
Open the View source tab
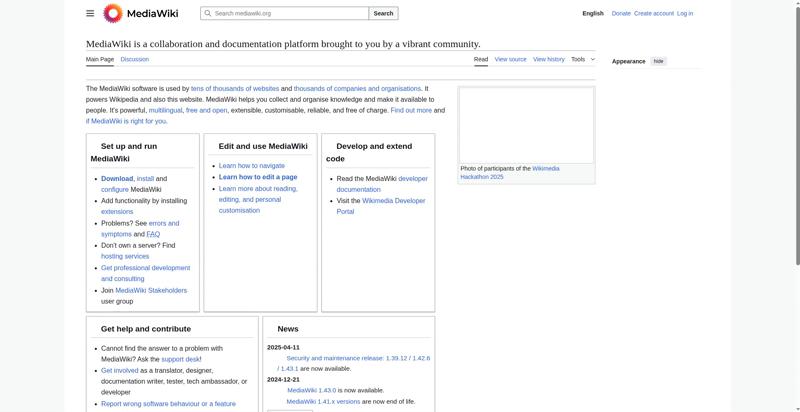[510, 60]
